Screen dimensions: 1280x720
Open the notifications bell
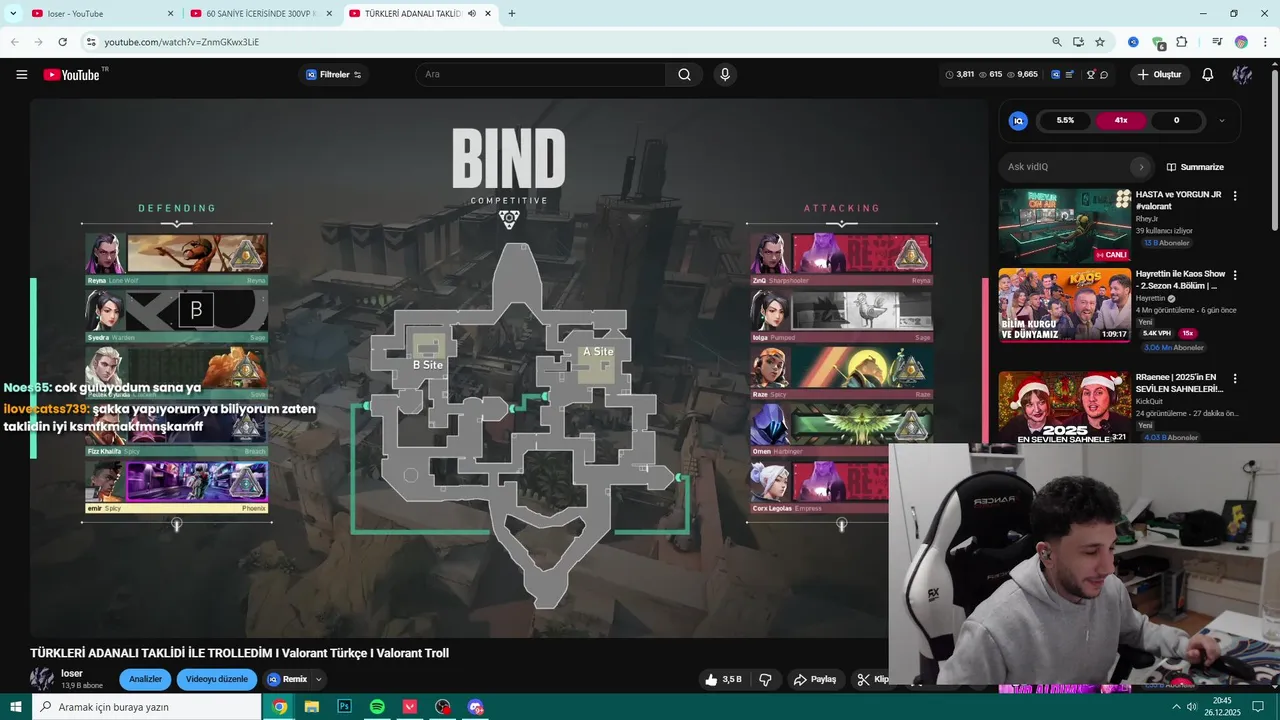click(1207, 75)
